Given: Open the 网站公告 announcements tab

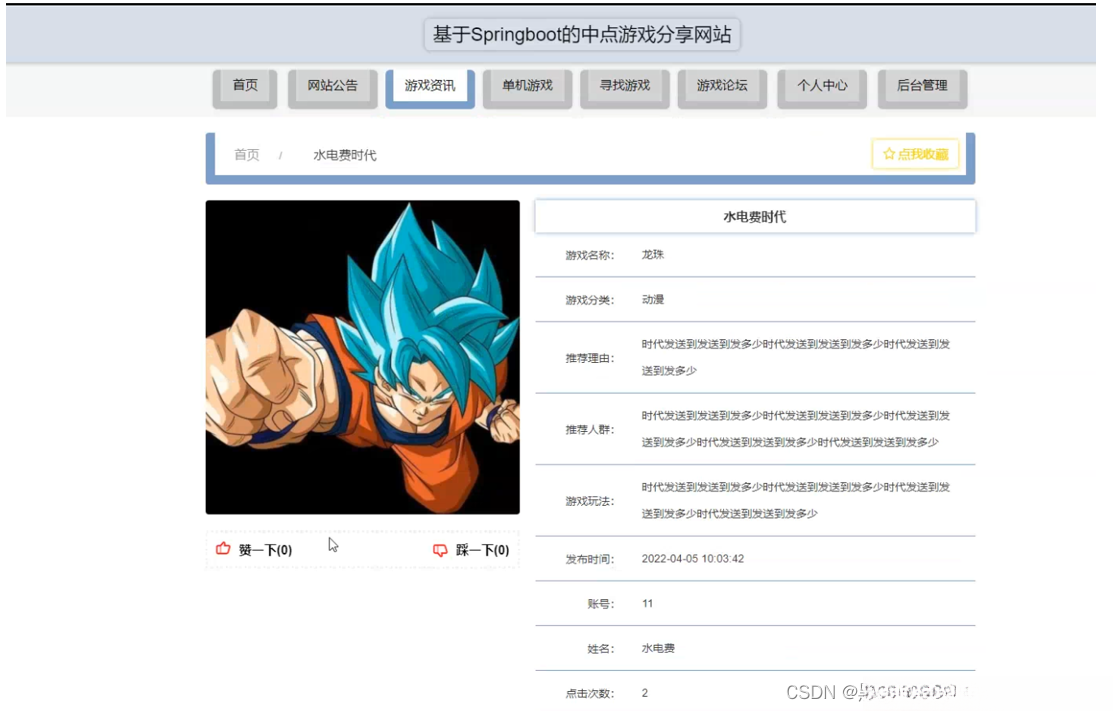Looking at the screenshot, I should [x=331, y=86].
